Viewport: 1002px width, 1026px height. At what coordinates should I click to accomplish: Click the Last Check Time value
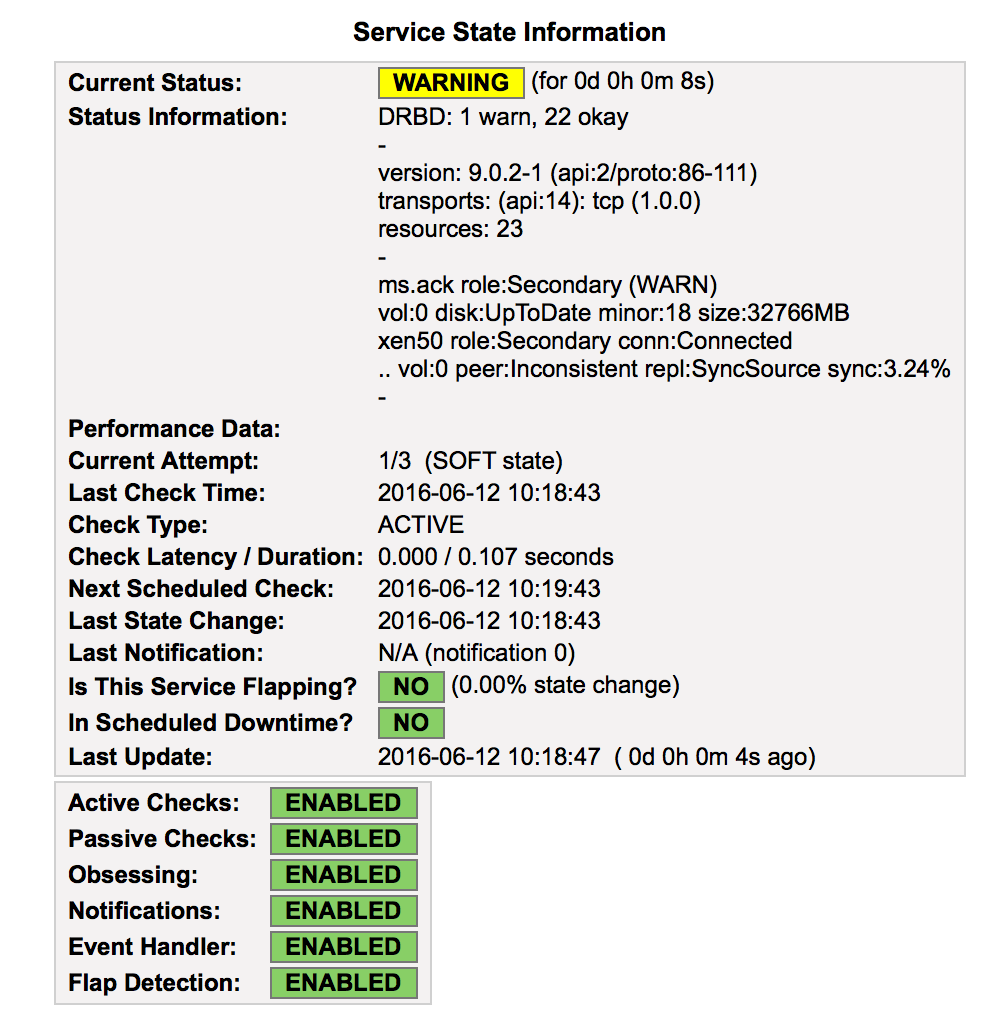click(489, 493)
